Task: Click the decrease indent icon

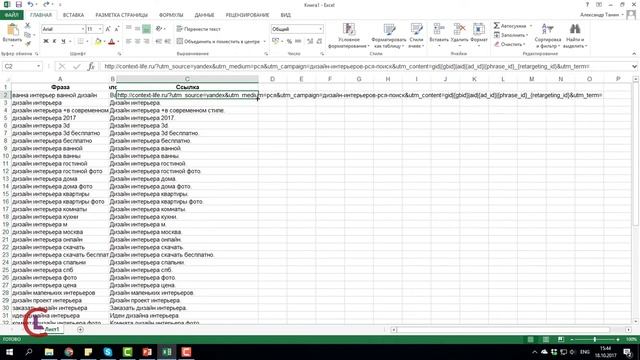Action: (x=158, y=41)
